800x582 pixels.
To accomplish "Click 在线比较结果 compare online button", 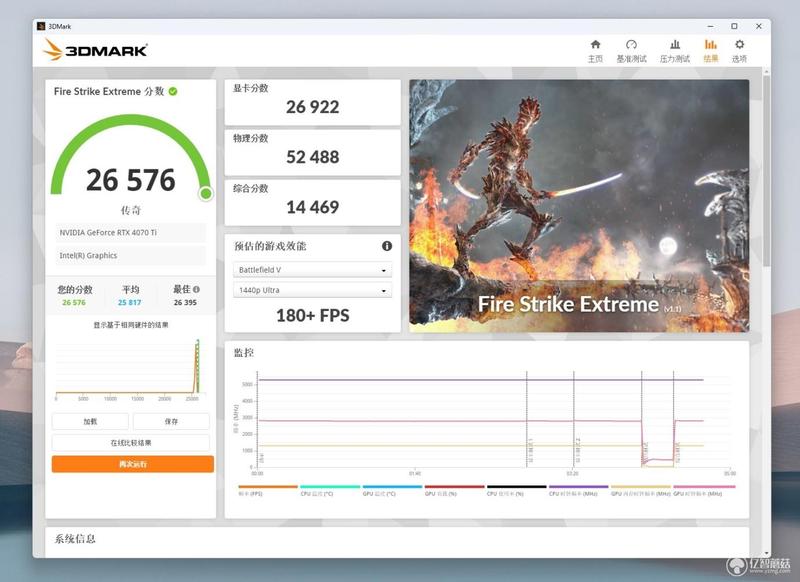I will pos(131,443).
